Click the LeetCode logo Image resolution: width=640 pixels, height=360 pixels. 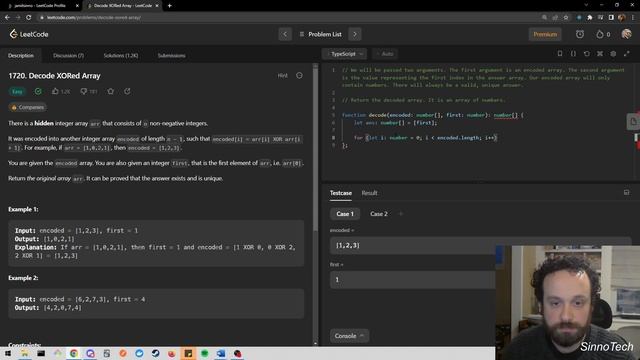pyautogui.click(x=29, y=34)
